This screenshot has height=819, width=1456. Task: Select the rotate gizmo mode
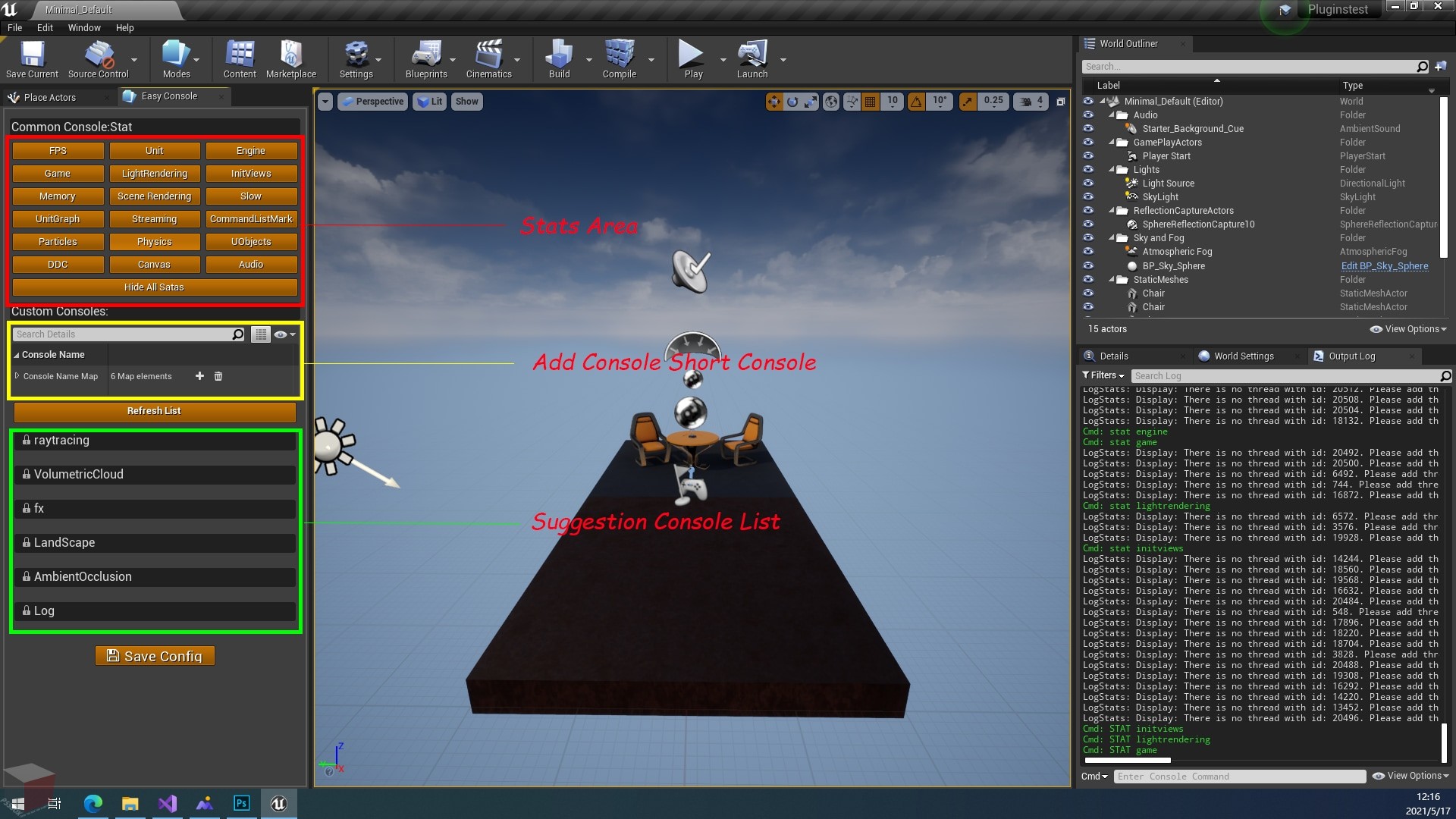pos(792,101)
